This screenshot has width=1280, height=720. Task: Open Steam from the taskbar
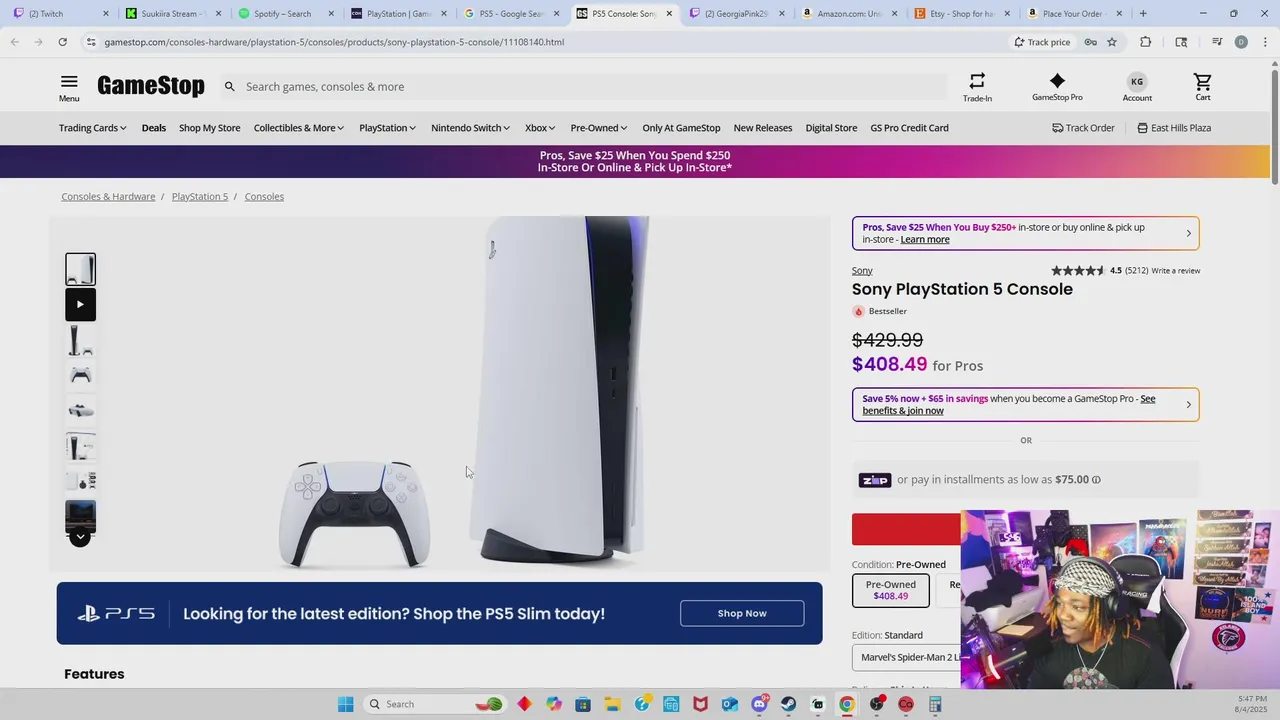pos(789,704)
